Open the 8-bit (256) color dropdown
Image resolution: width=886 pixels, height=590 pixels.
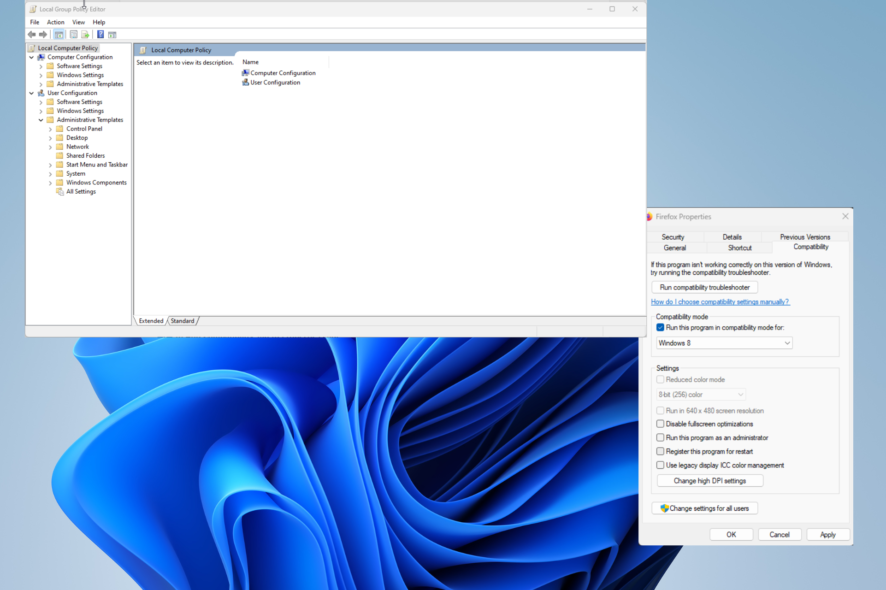pyautogui.click(x=701, y=394)
